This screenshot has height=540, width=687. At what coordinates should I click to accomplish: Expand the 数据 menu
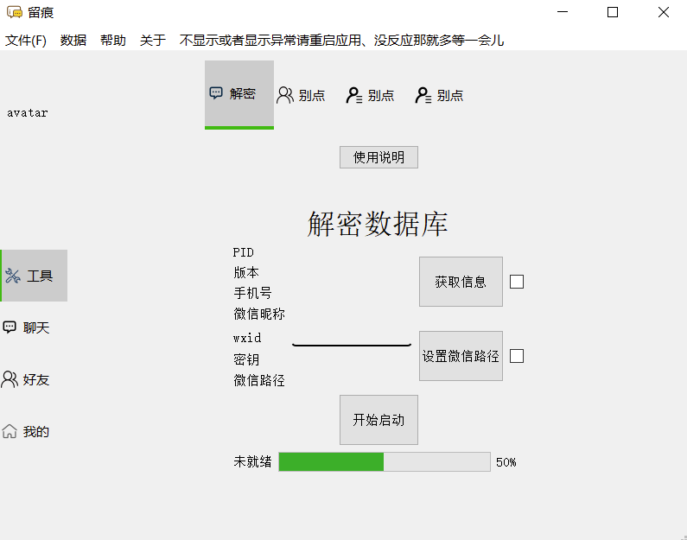coord(73,41)
